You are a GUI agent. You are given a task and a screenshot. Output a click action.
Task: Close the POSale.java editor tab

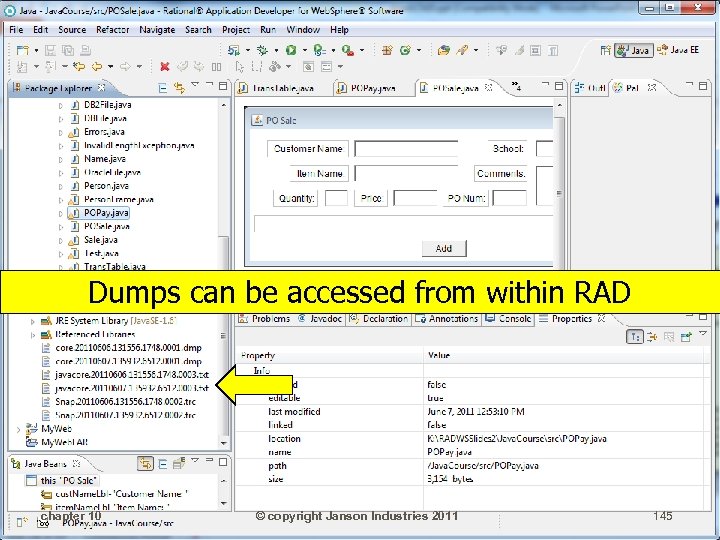(489, 87)
